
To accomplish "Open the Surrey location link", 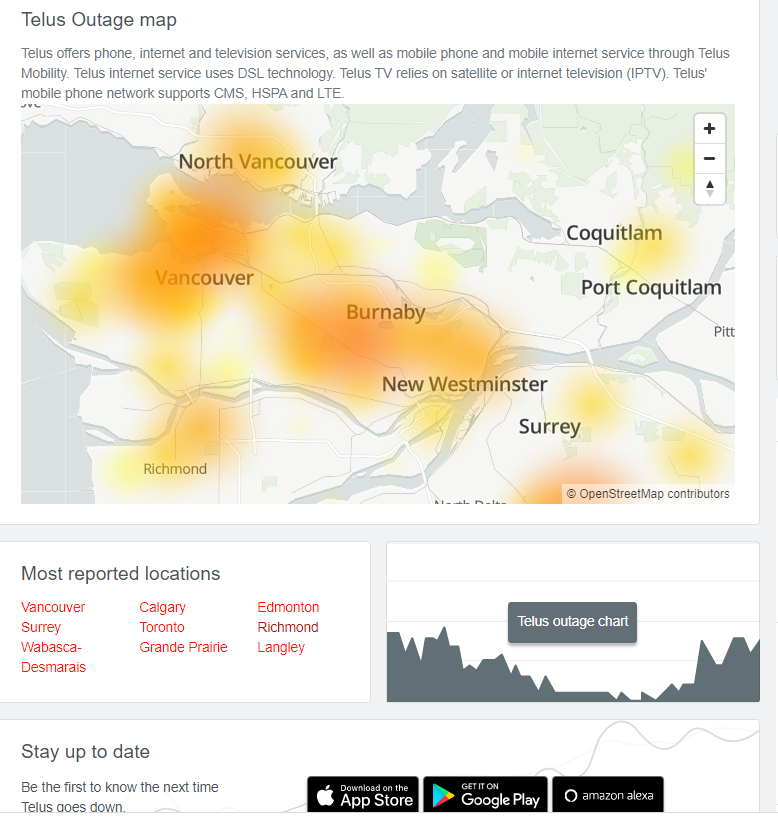I will point(41,627).
